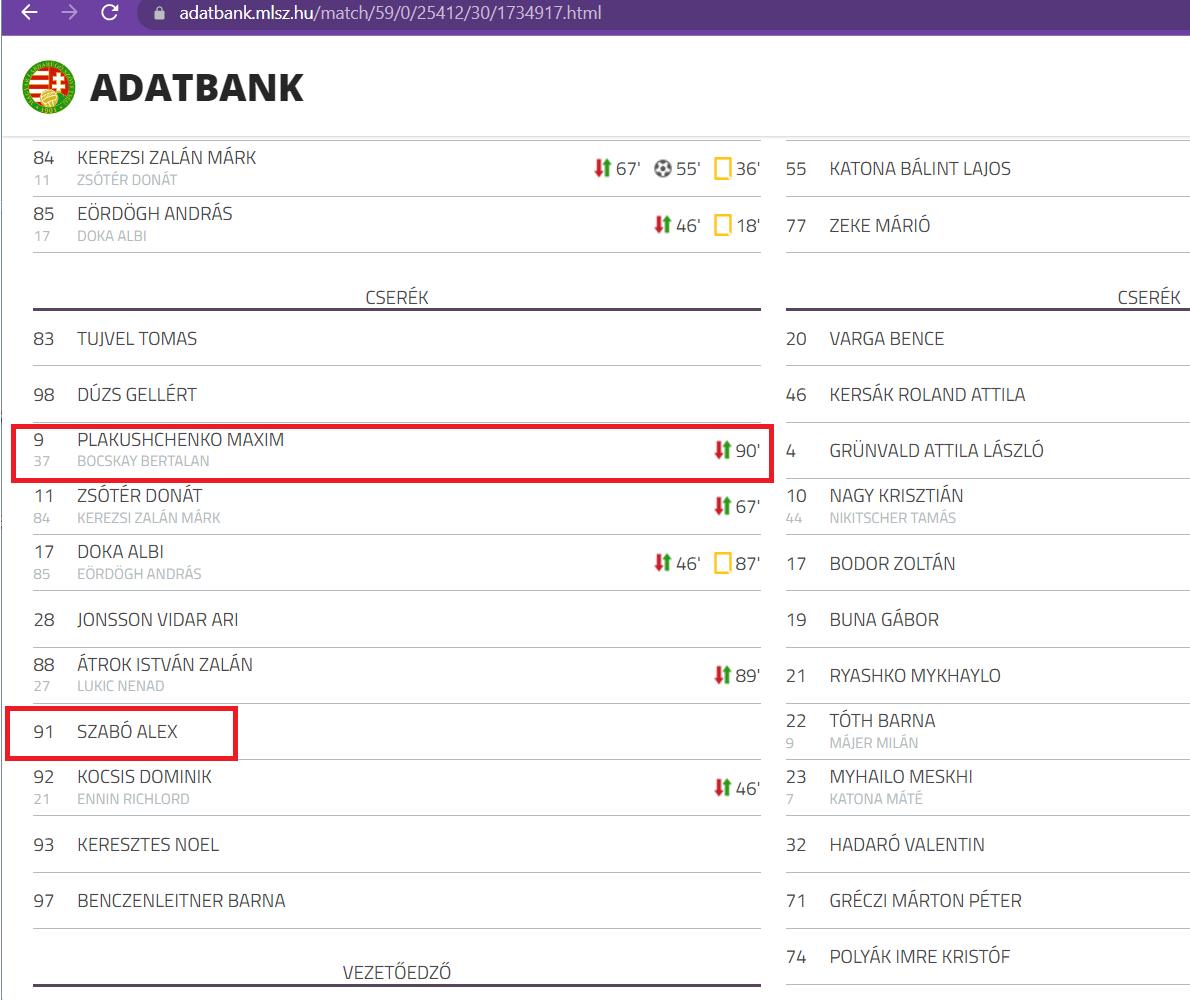Click the address bar URL
Image resolution: width=1190 pixels, height=1000 pixels.
(x=390, y=13)
